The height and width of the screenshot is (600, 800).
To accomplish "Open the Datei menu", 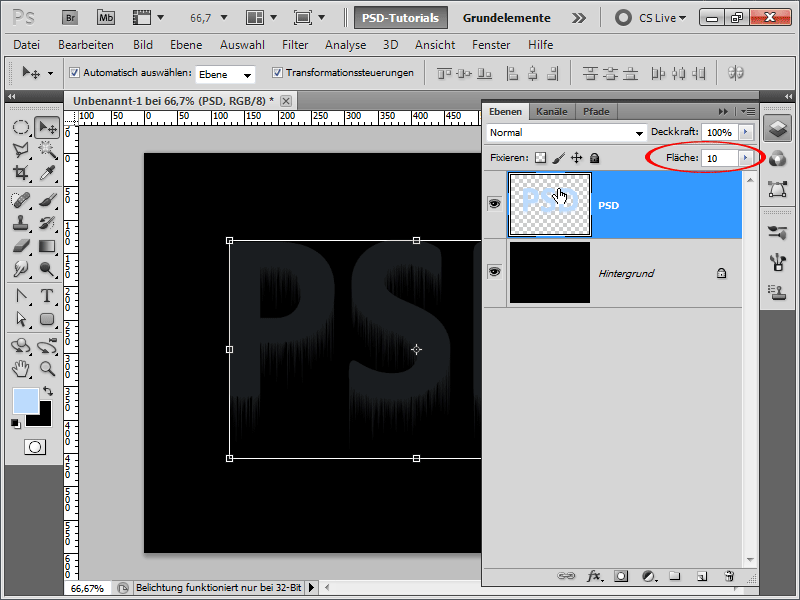I will pyautogui.click(x=27, y=45).
